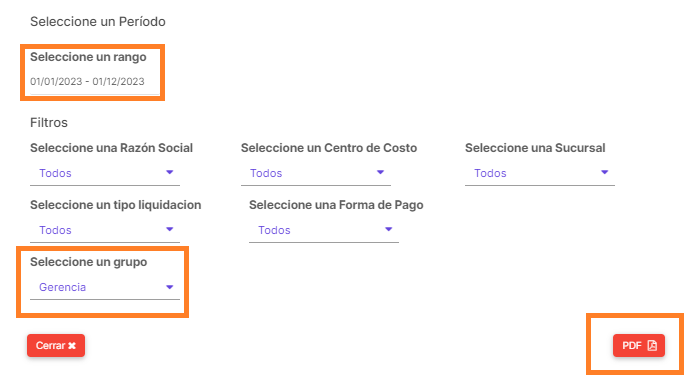The image size is (699, 386).
Task: Export the report with the PDF button
Action: tap(639, 345)
